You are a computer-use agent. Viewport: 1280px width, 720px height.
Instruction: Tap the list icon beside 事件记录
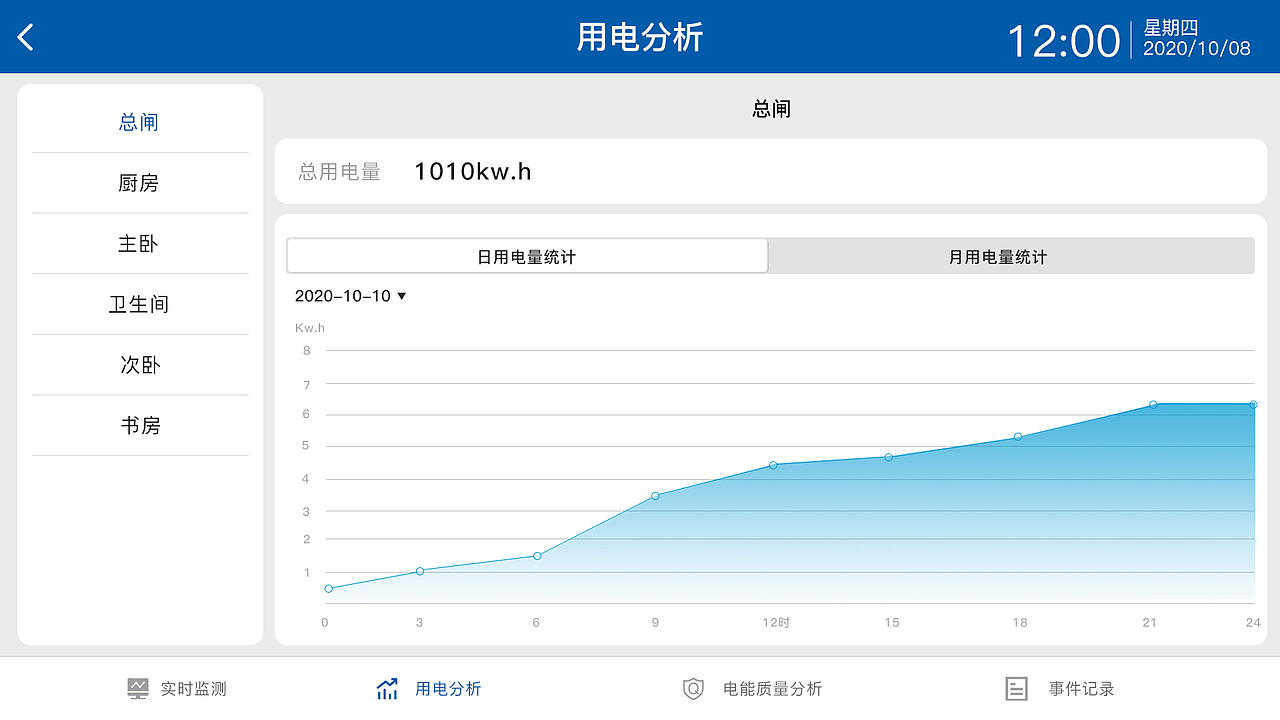coord(1016,688)
